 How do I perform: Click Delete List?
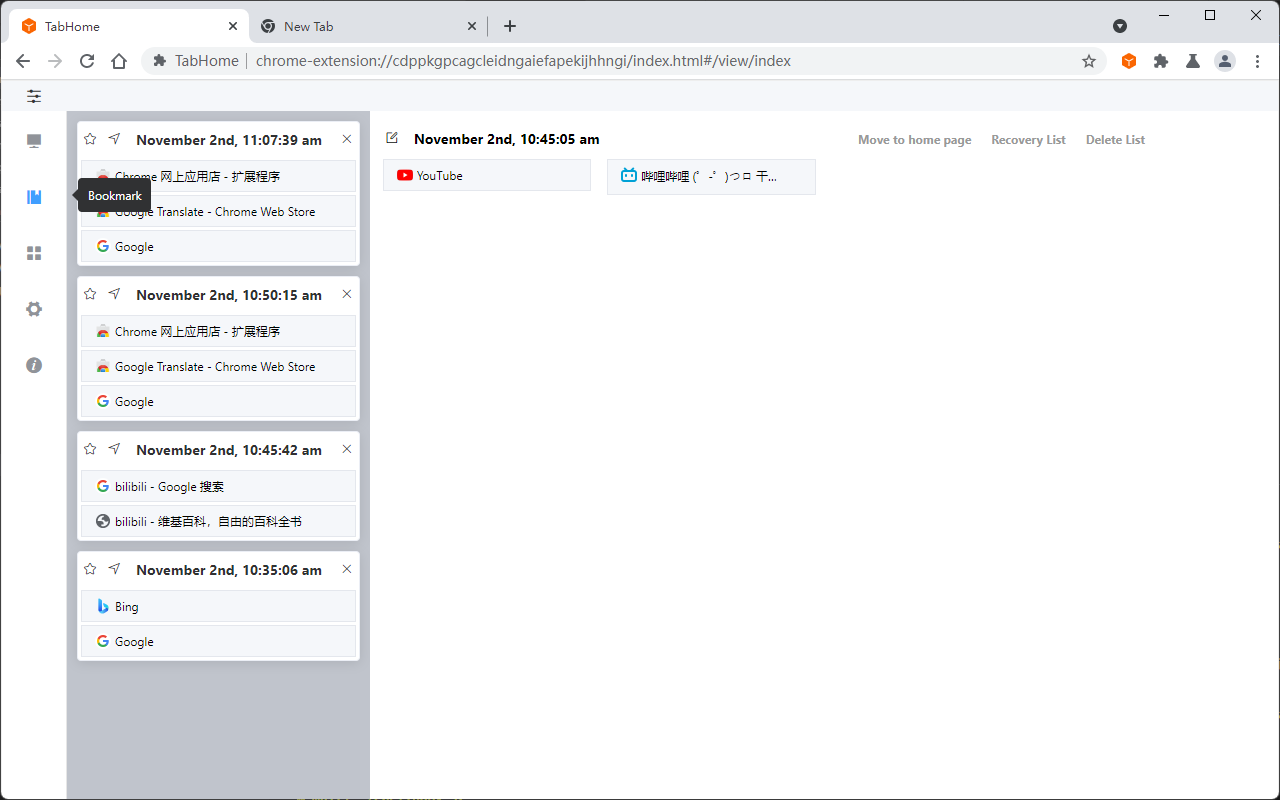point(1115,140)
